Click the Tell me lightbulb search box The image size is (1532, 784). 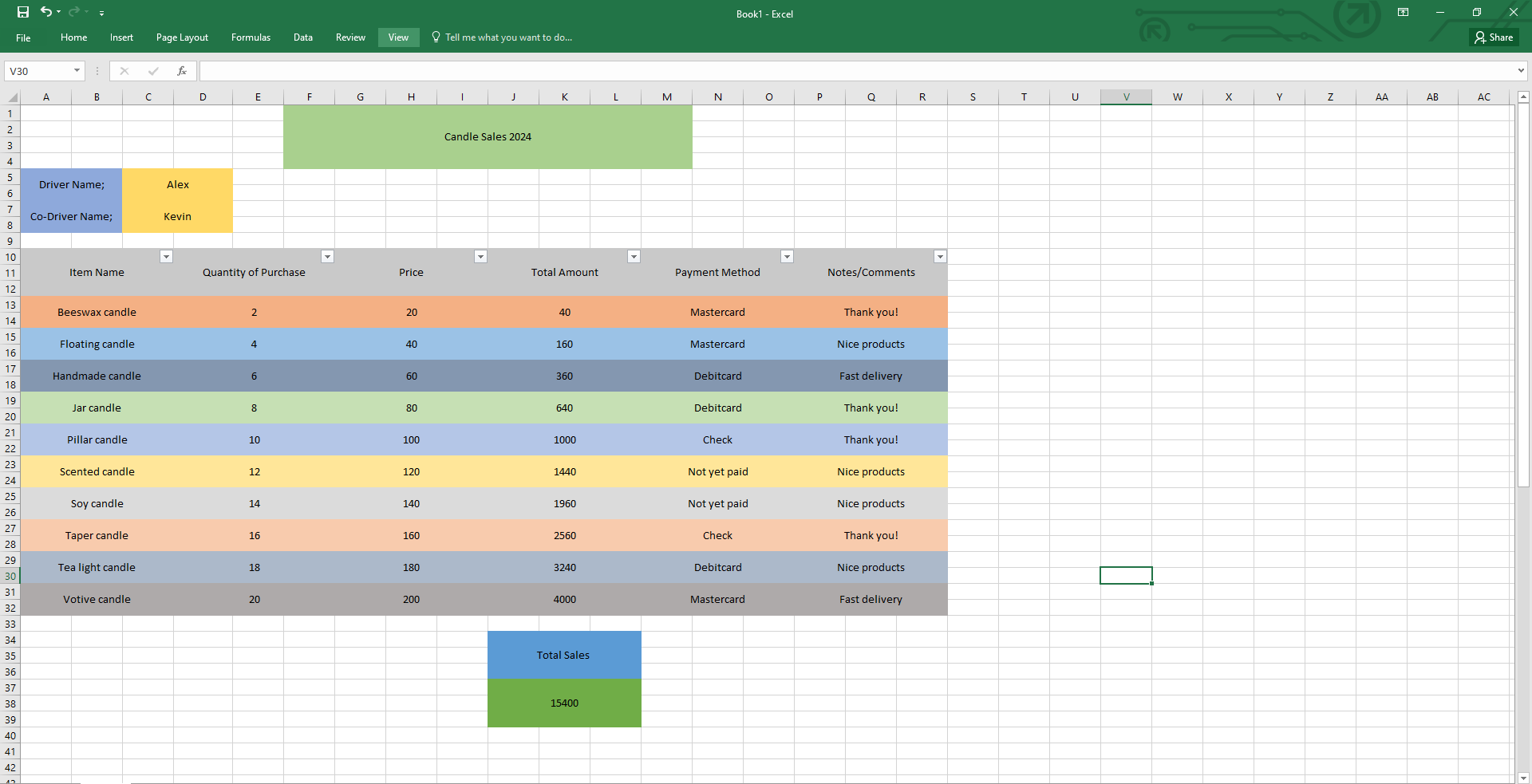pos(503,37)
